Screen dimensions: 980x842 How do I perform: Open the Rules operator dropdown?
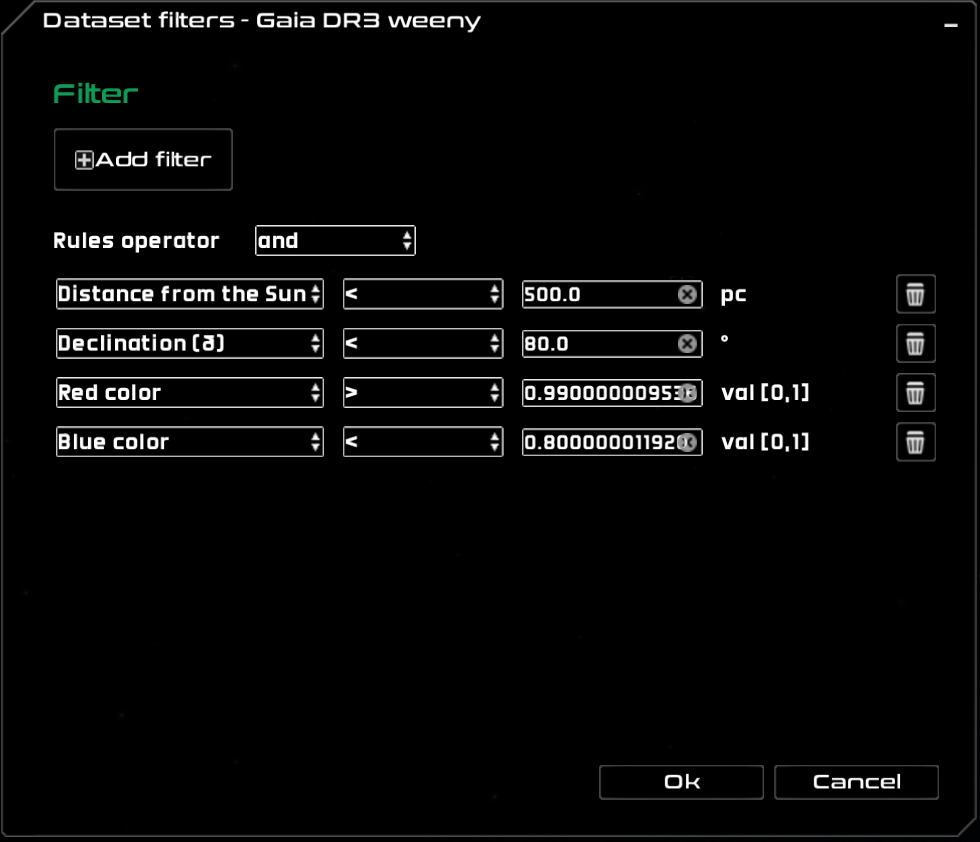coord(335,241)
